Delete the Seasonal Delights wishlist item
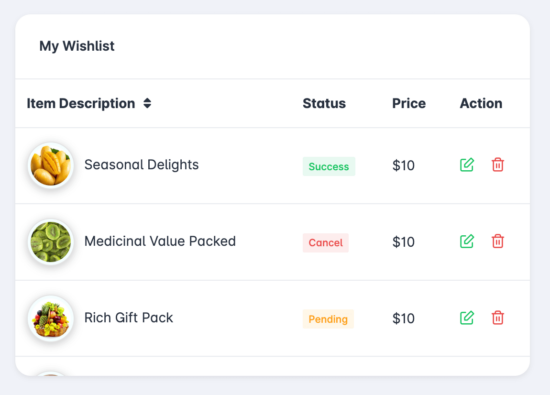The height and width of the screenshot is (395, 550). coord(498,165)
